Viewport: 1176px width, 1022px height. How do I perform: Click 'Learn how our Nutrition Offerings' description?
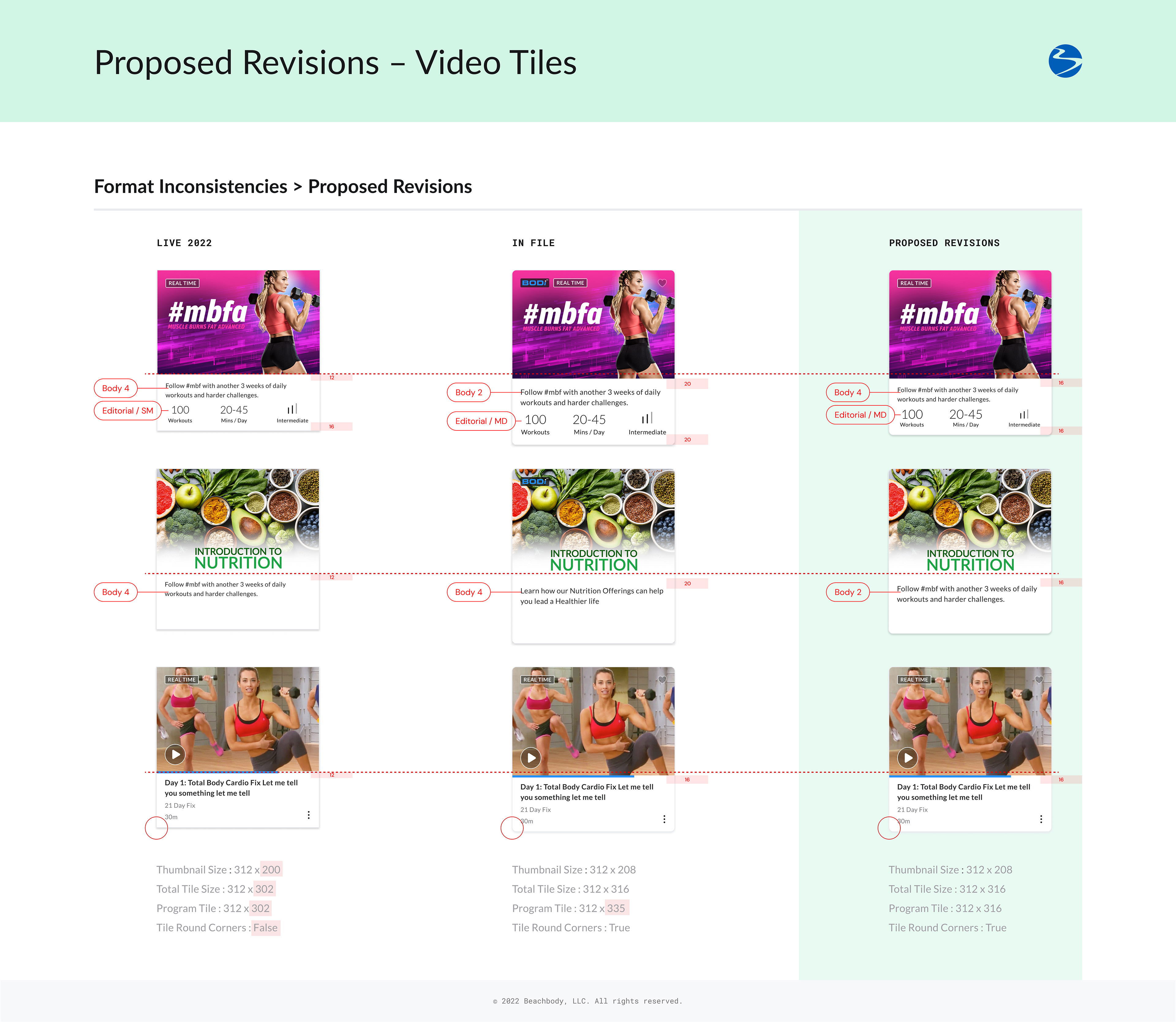[591, 596]
